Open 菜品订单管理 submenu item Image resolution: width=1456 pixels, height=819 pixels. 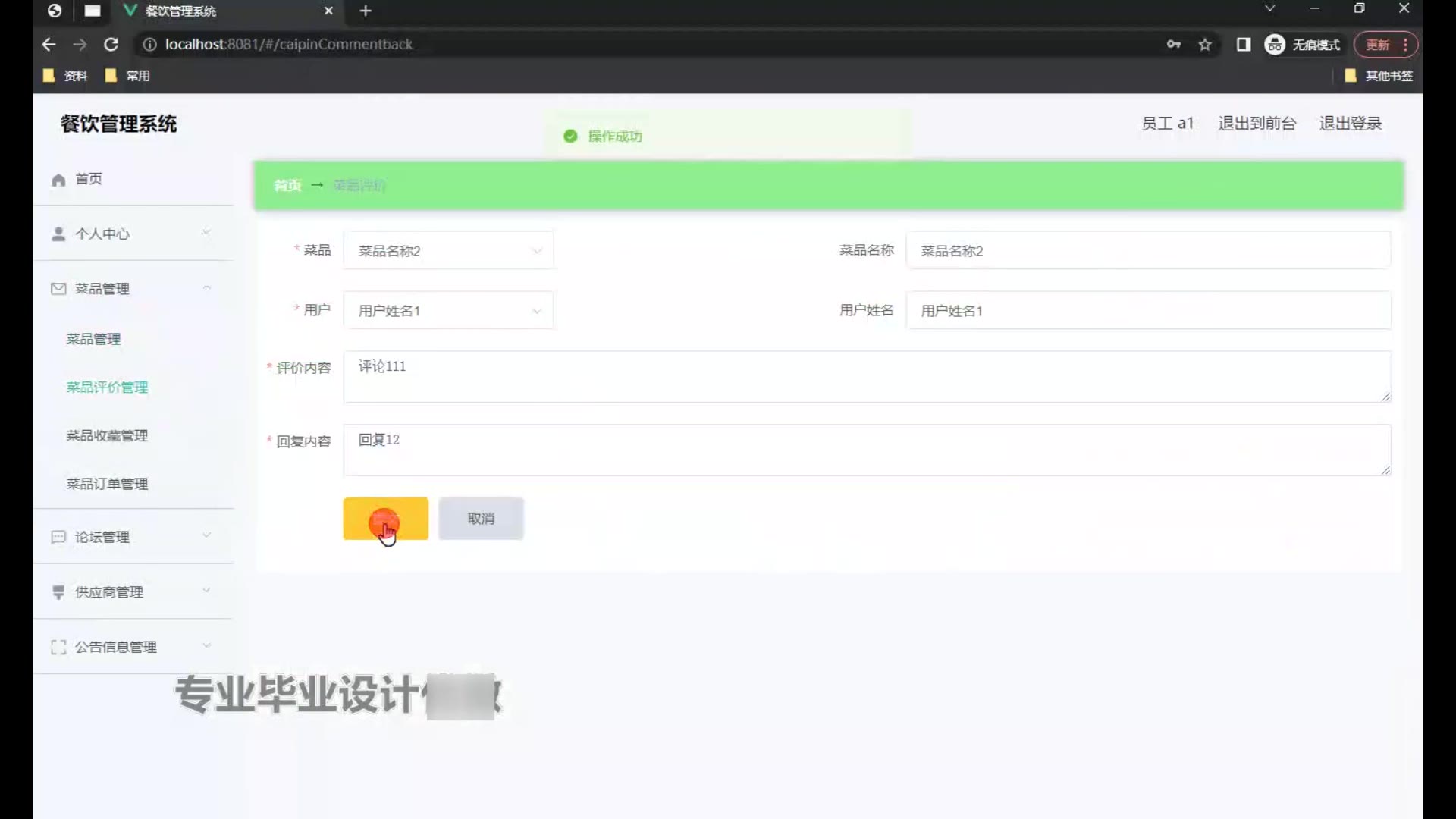(x=107, y=484)
